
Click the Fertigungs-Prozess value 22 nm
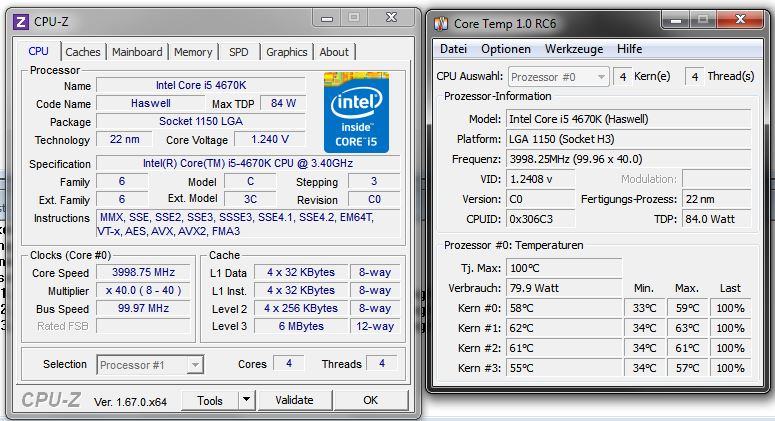pos(716,199)
